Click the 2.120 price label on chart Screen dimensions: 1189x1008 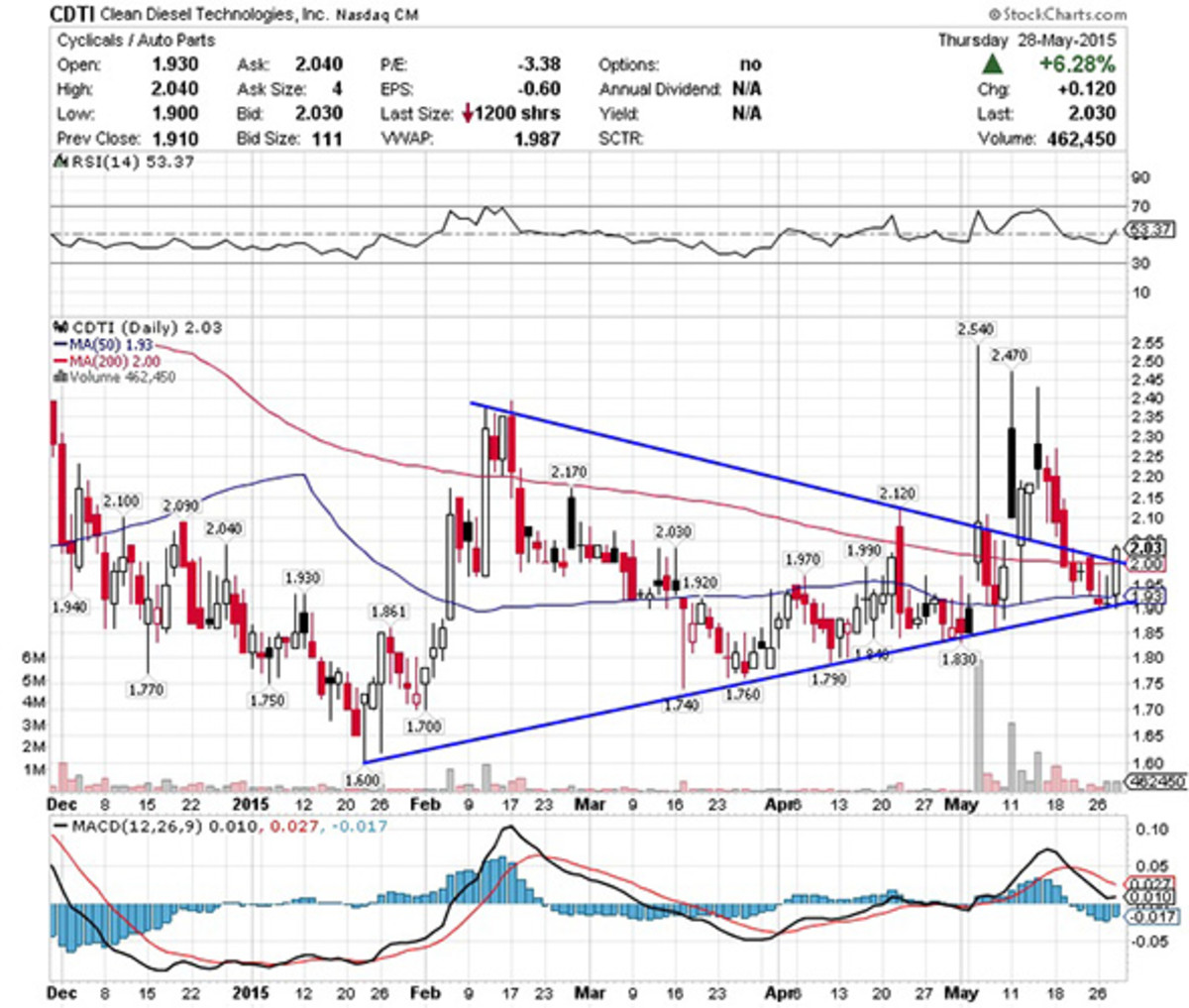898,493
